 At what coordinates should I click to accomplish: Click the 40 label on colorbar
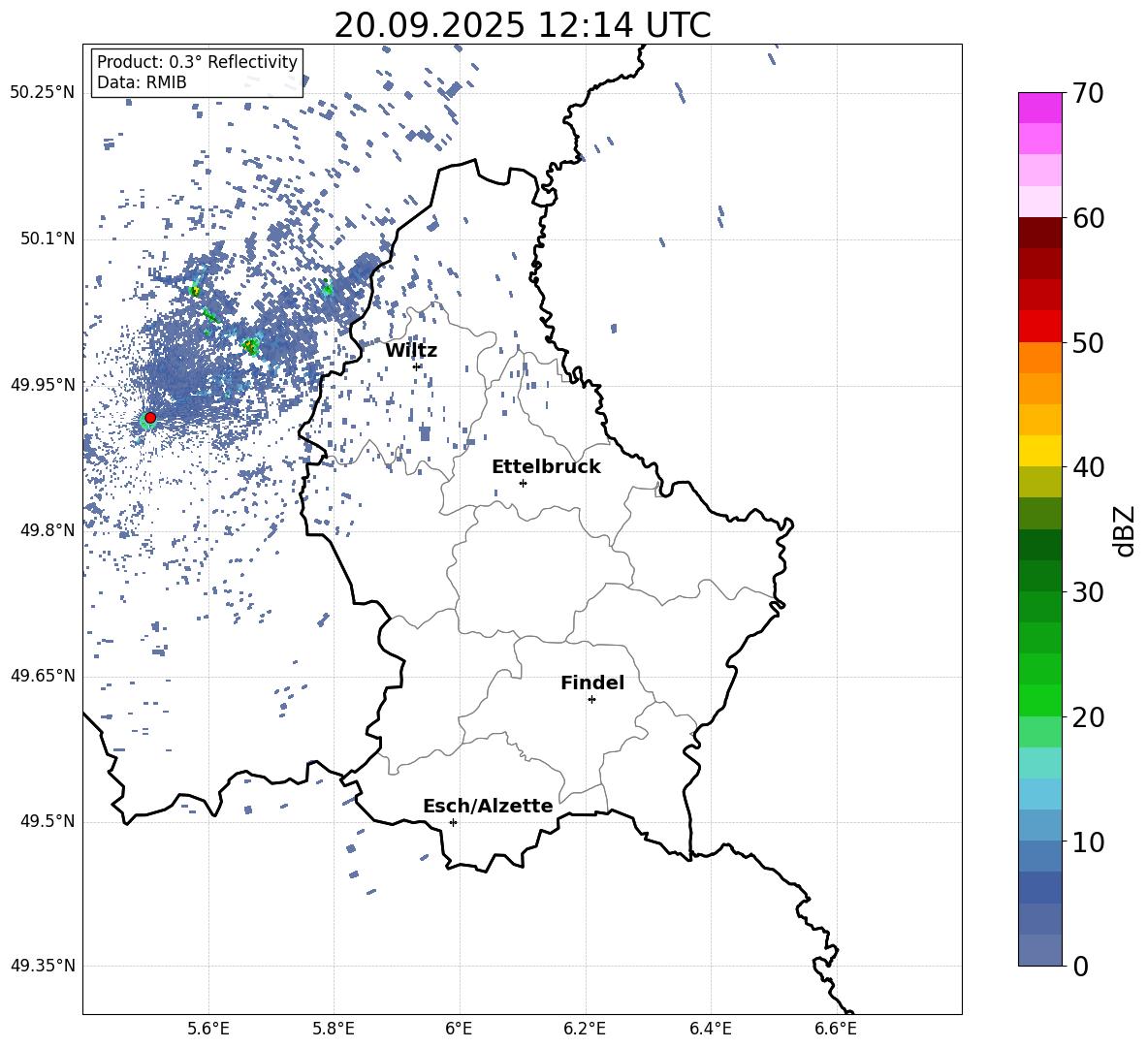pyautogui.click(x=1089, y=467)
